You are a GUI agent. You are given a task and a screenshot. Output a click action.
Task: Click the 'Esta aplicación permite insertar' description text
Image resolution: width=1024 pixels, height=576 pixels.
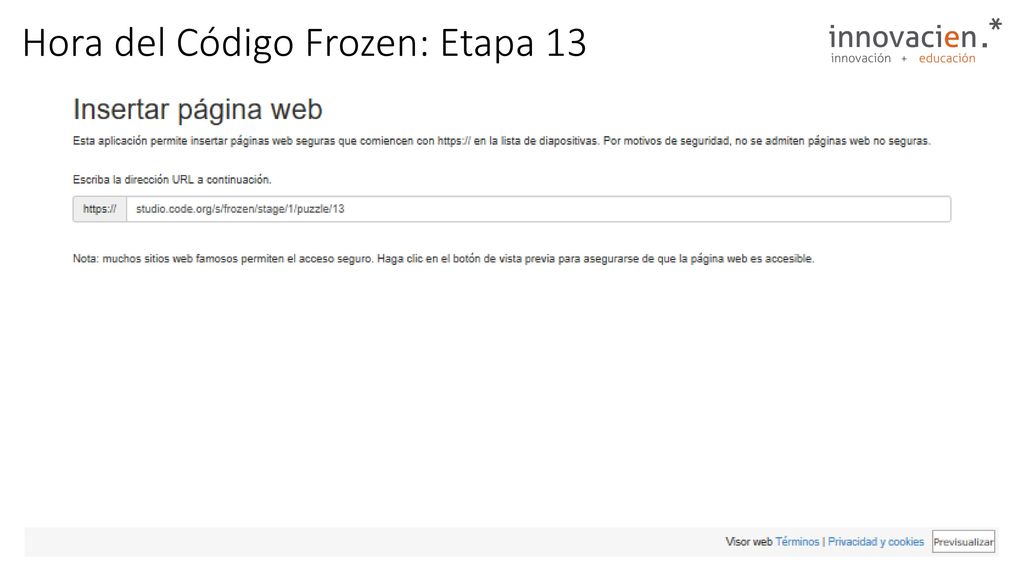coord(502,140)
